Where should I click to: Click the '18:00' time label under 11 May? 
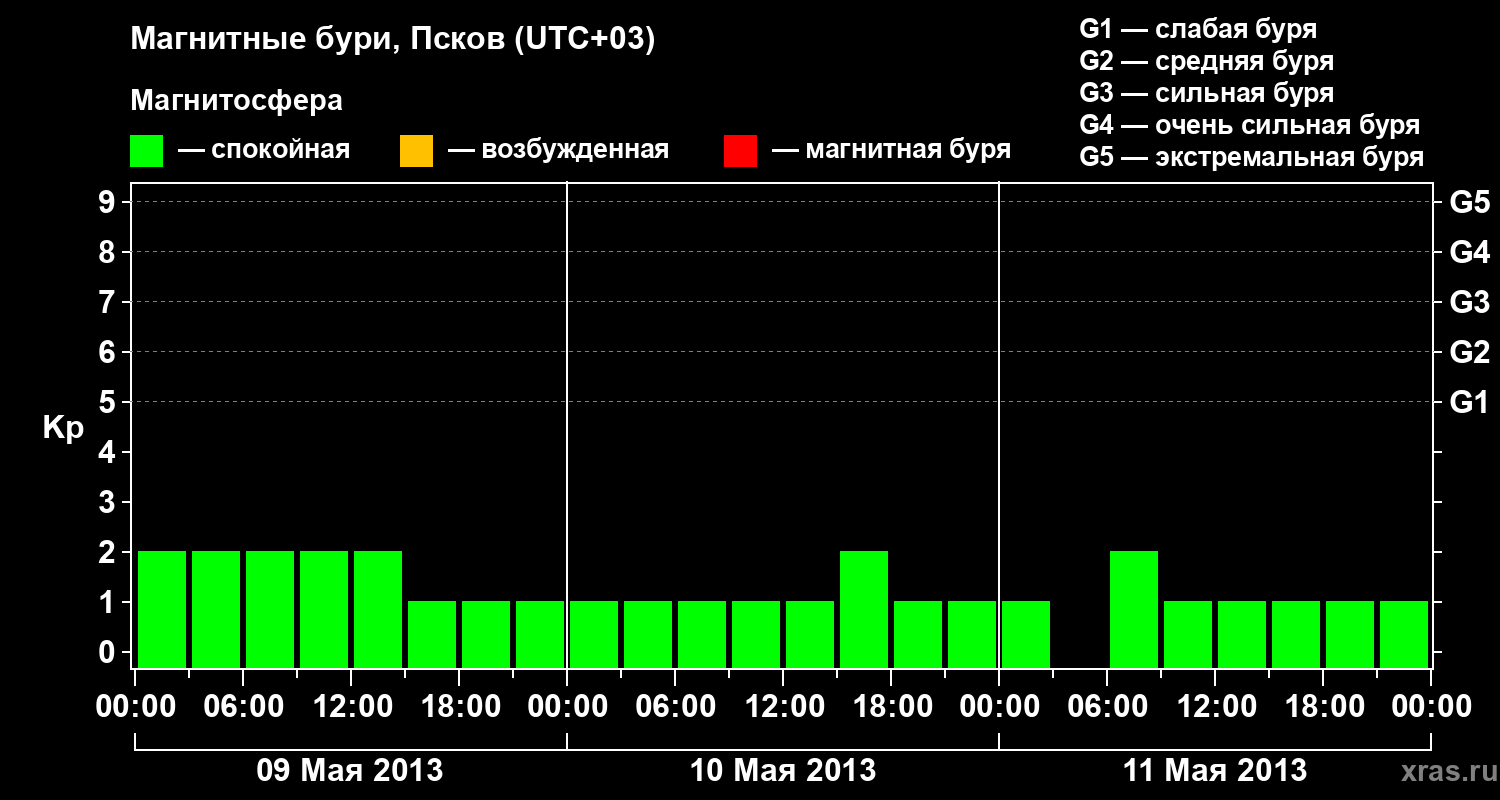point(1323,707)
